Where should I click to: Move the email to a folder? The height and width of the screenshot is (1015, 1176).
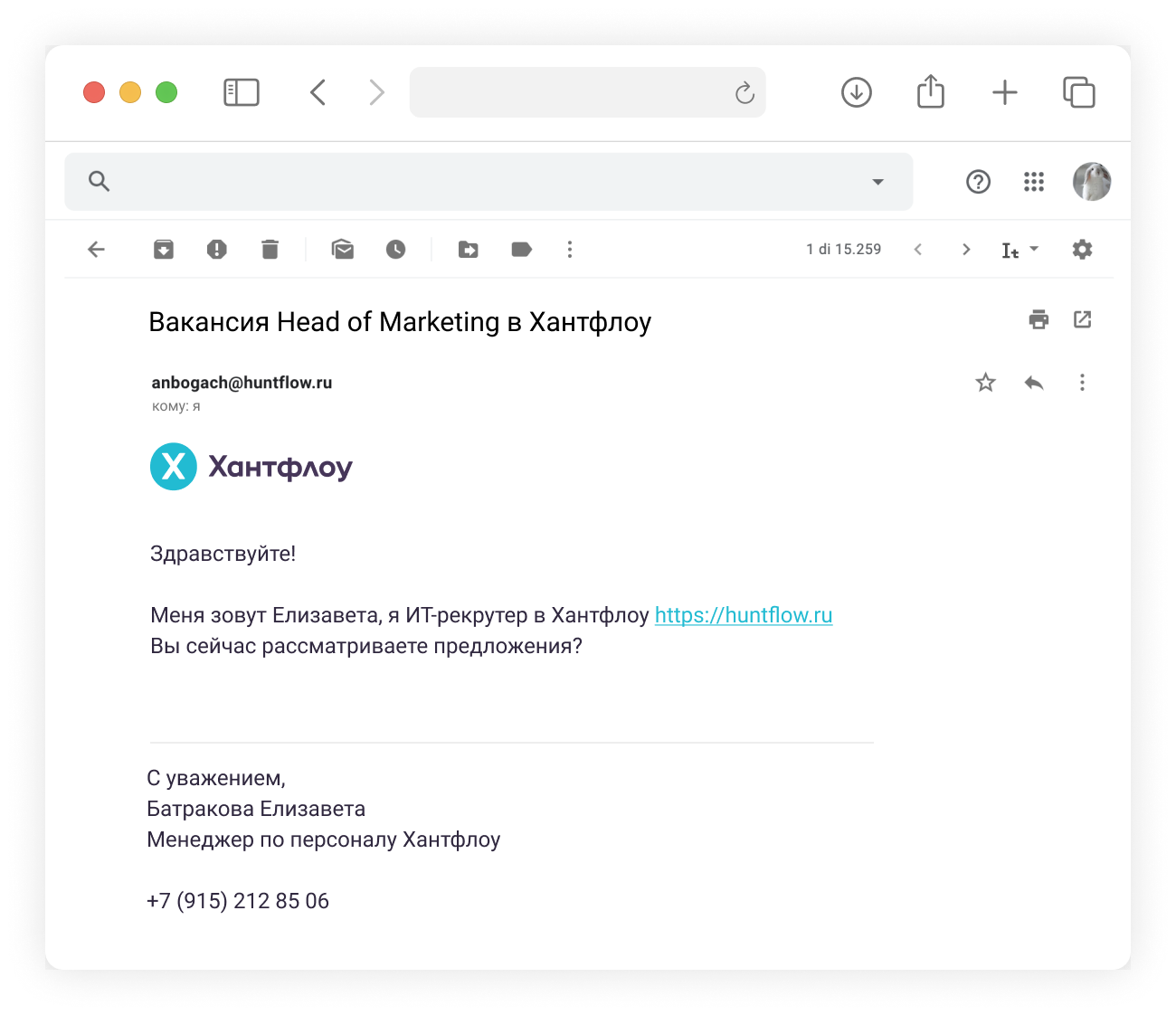pos(468,250)
